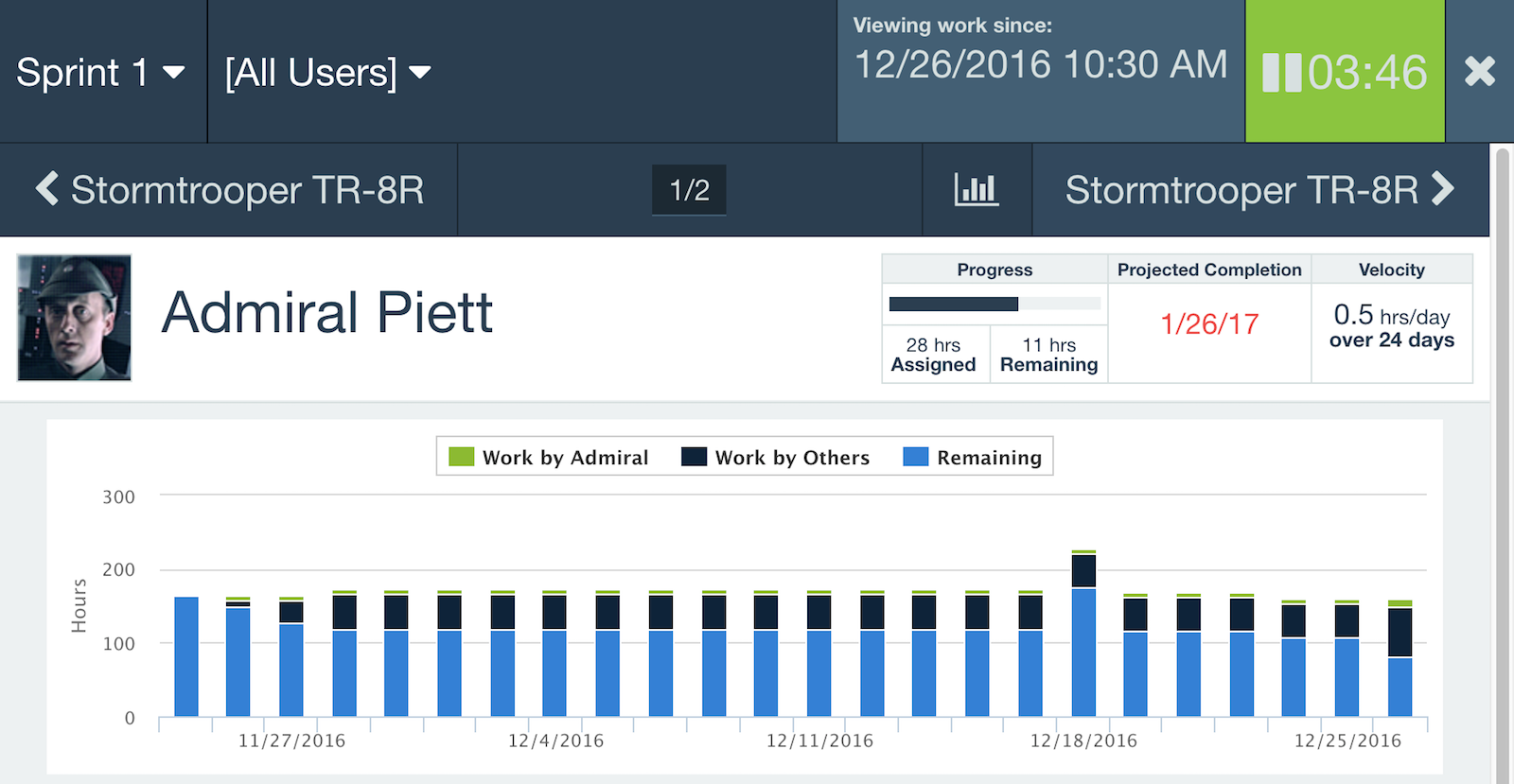This screenshot has width=1514, height=784.
Task: Go to previous user Stormtrooper TR-8R
Action: (x=229, y=190)
